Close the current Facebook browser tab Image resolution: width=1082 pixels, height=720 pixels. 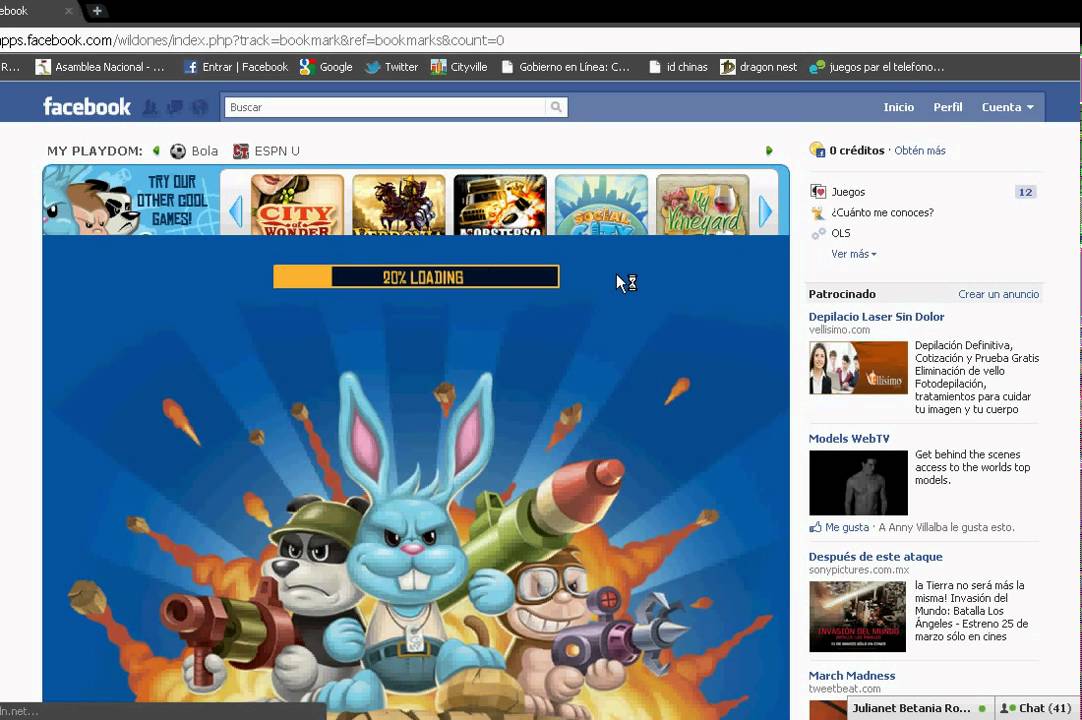coord(68,11)
